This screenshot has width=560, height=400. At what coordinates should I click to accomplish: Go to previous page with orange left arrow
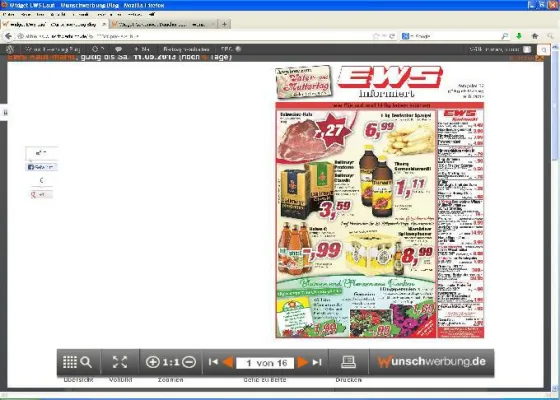228,362
